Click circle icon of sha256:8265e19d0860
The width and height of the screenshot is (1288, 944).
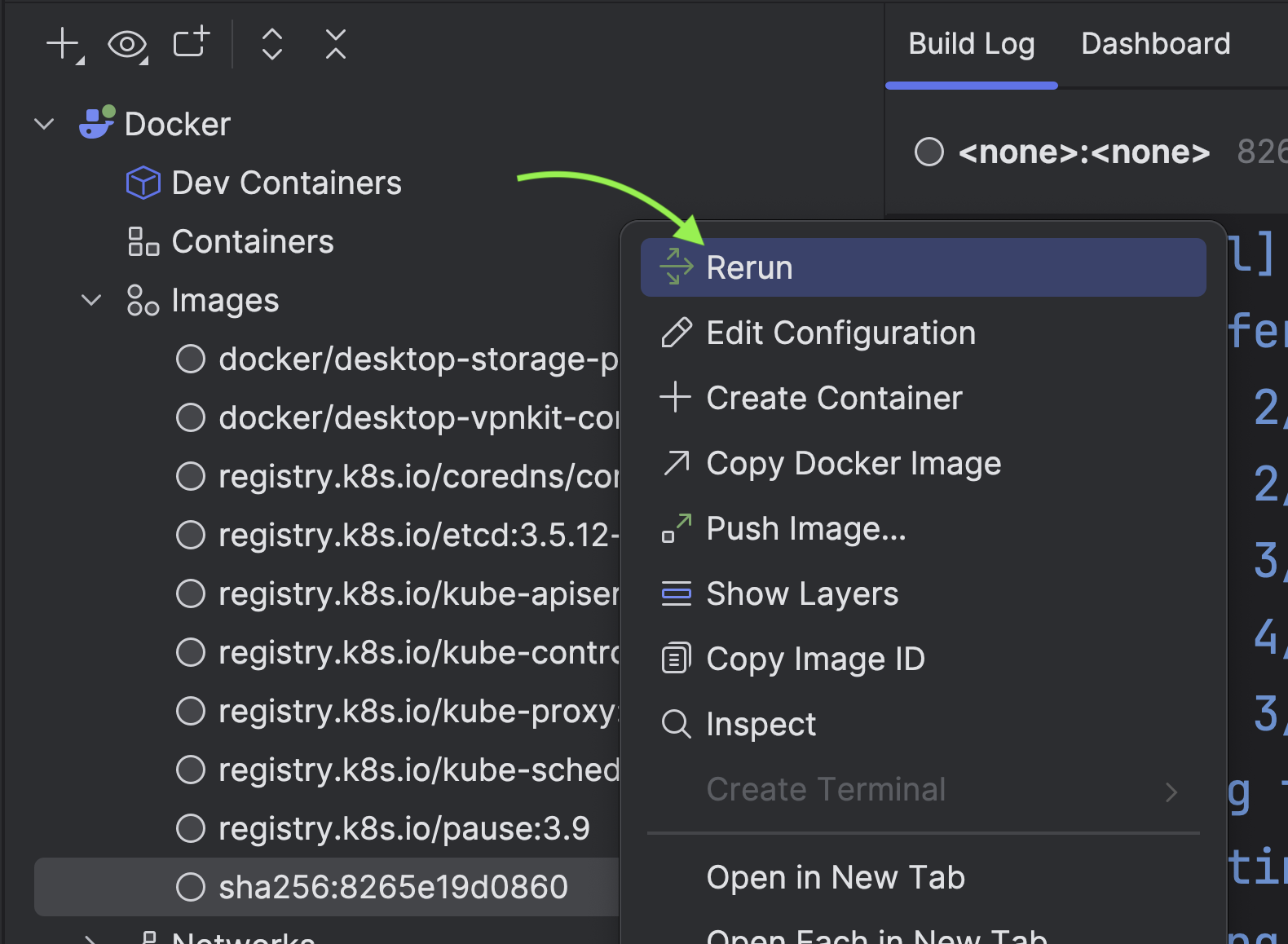click(x=191, y=887)
